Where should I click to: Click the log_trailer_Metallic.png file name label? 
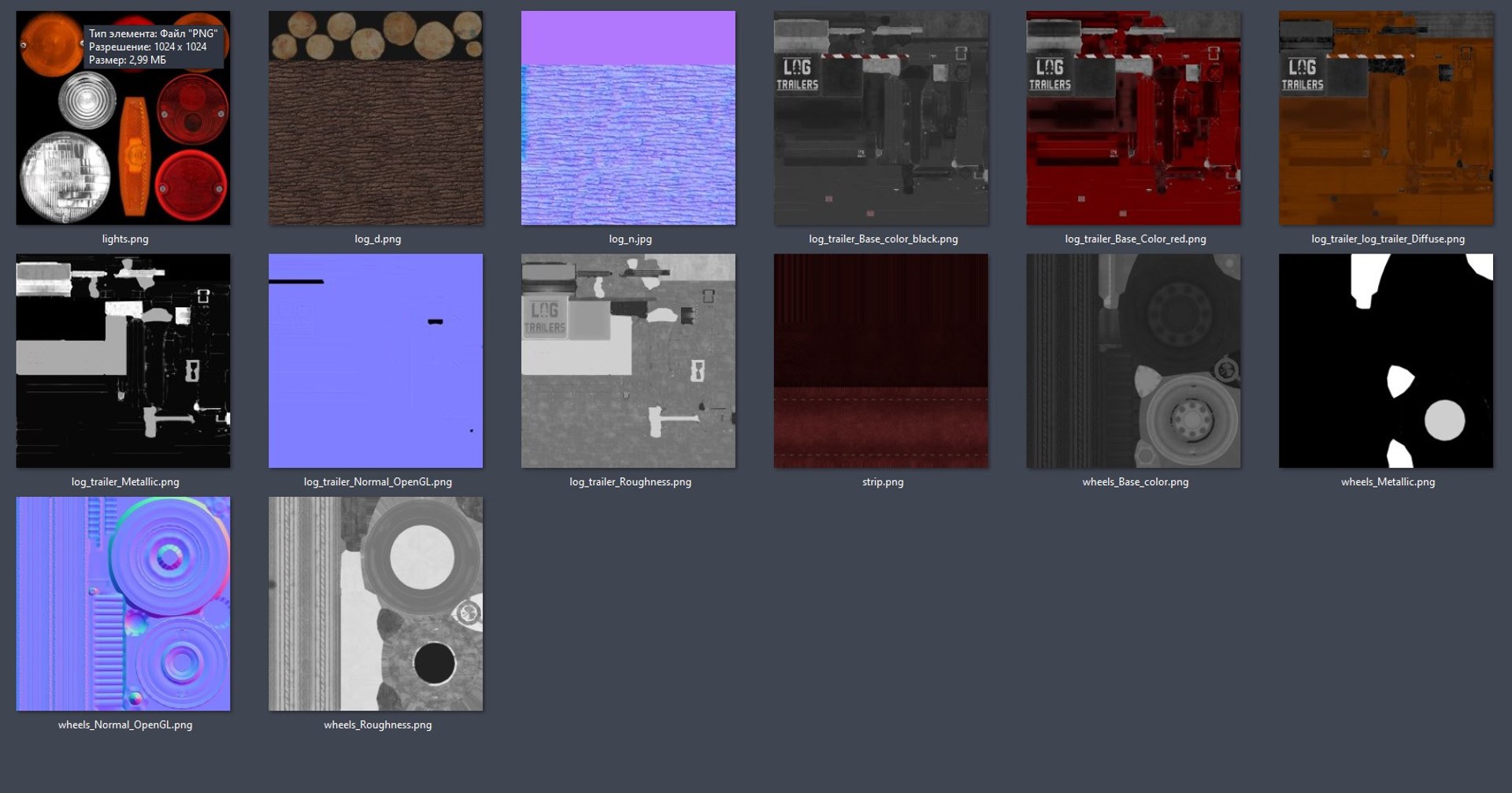click(125, 482)
